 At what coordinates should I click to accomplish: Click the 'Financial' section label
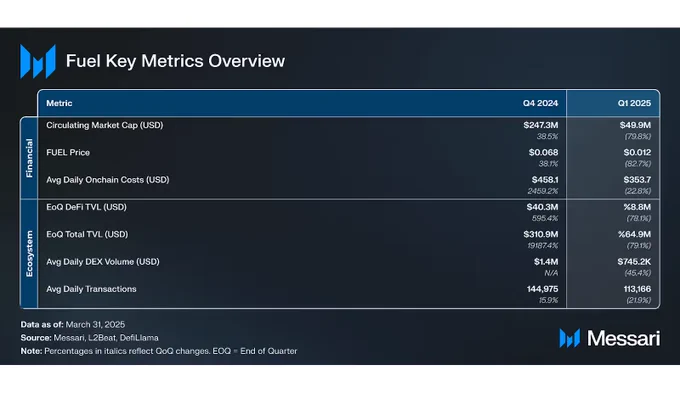(29, 158)
